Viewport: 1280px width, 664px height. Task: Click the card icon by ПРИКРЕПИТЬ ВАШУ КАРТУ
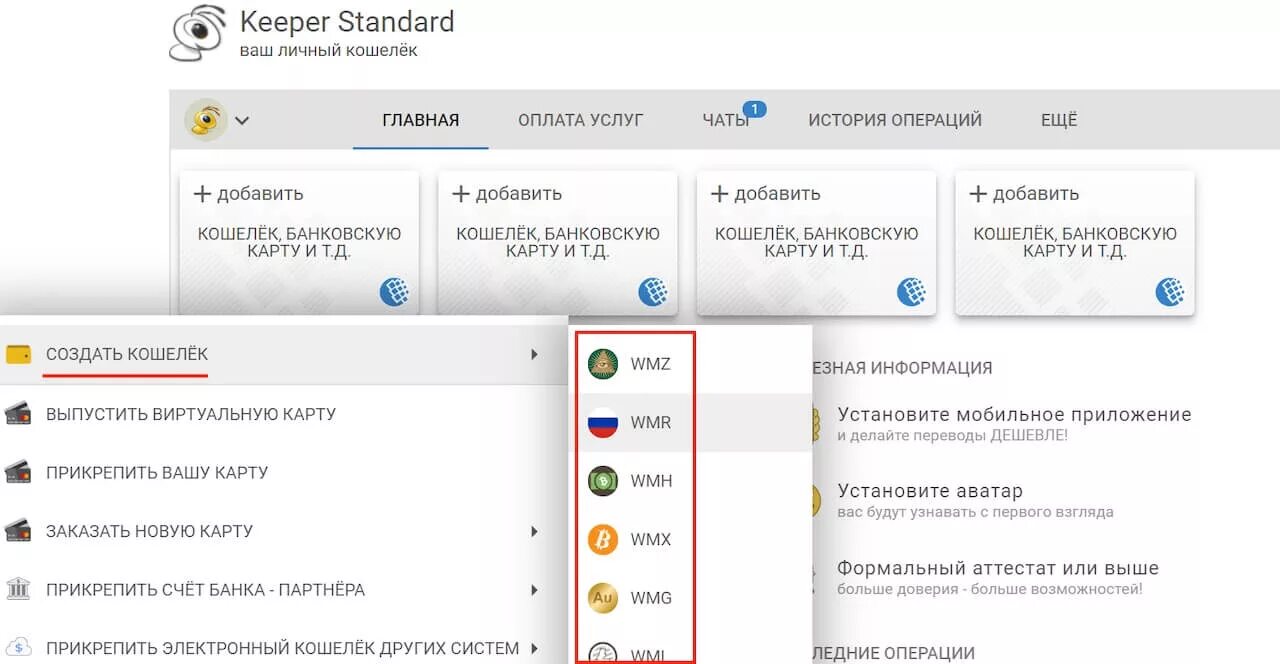click(18, 472)
